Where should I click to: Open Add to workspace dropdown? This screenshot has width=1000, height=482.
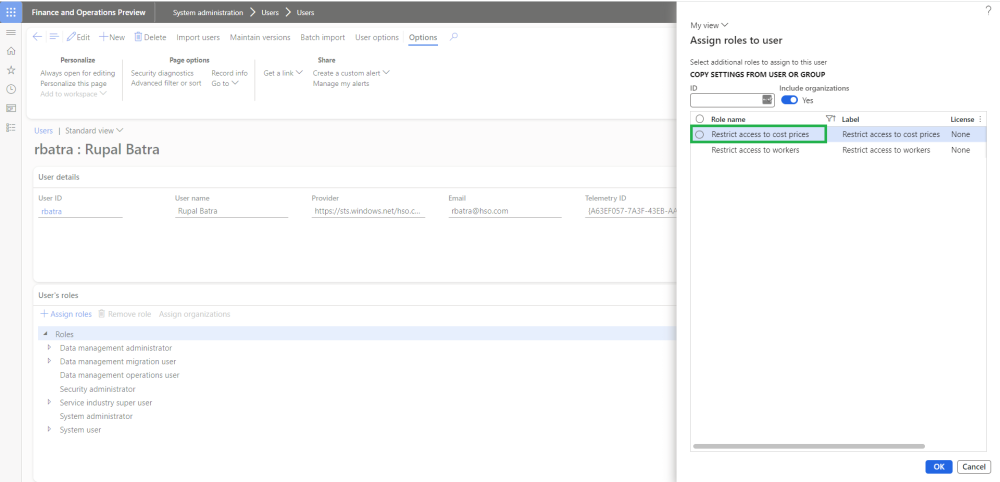point(73,94)
